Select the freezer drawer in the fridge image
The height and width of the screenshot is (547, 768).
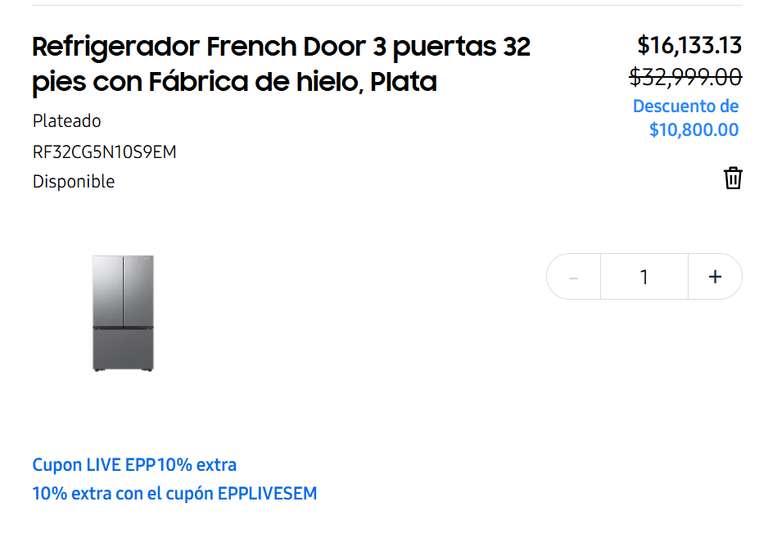tap(123, 349)
